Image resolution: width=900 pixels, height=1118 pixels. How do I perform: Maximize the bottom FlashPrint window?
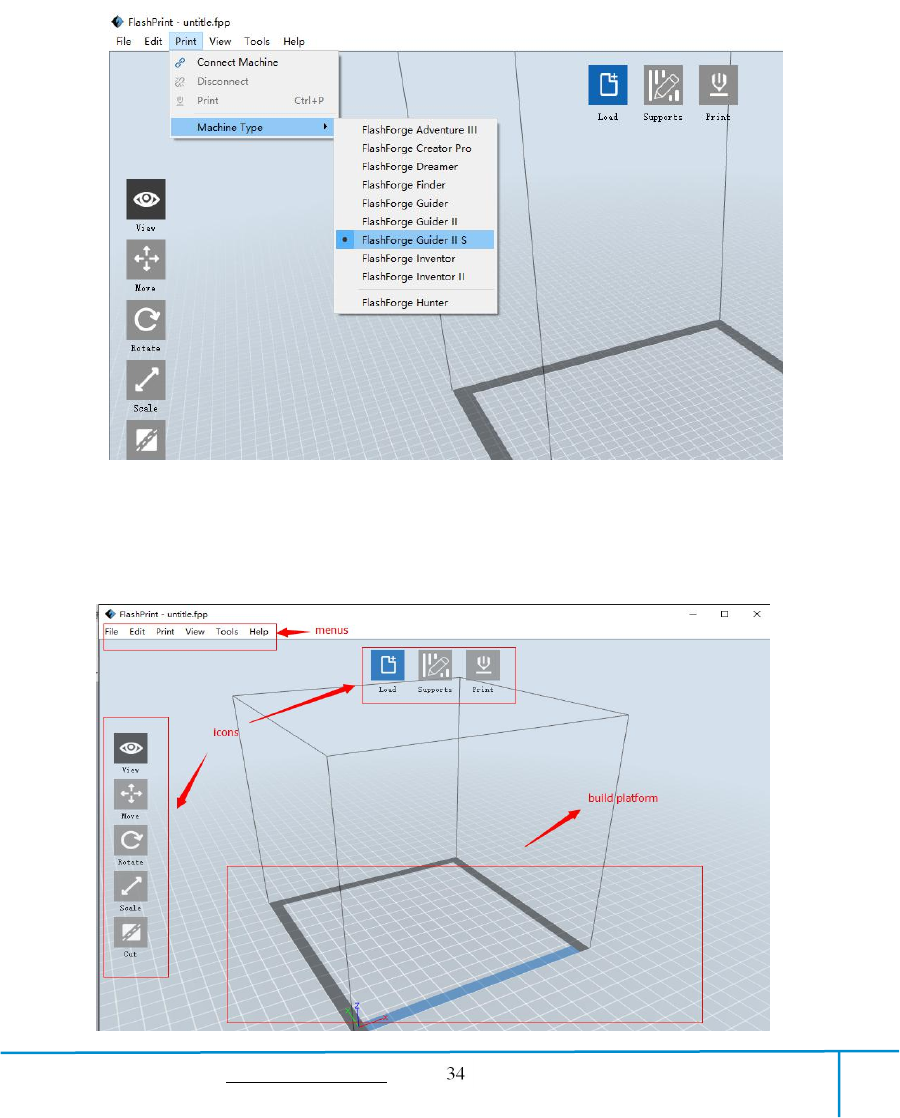(725, 614)
